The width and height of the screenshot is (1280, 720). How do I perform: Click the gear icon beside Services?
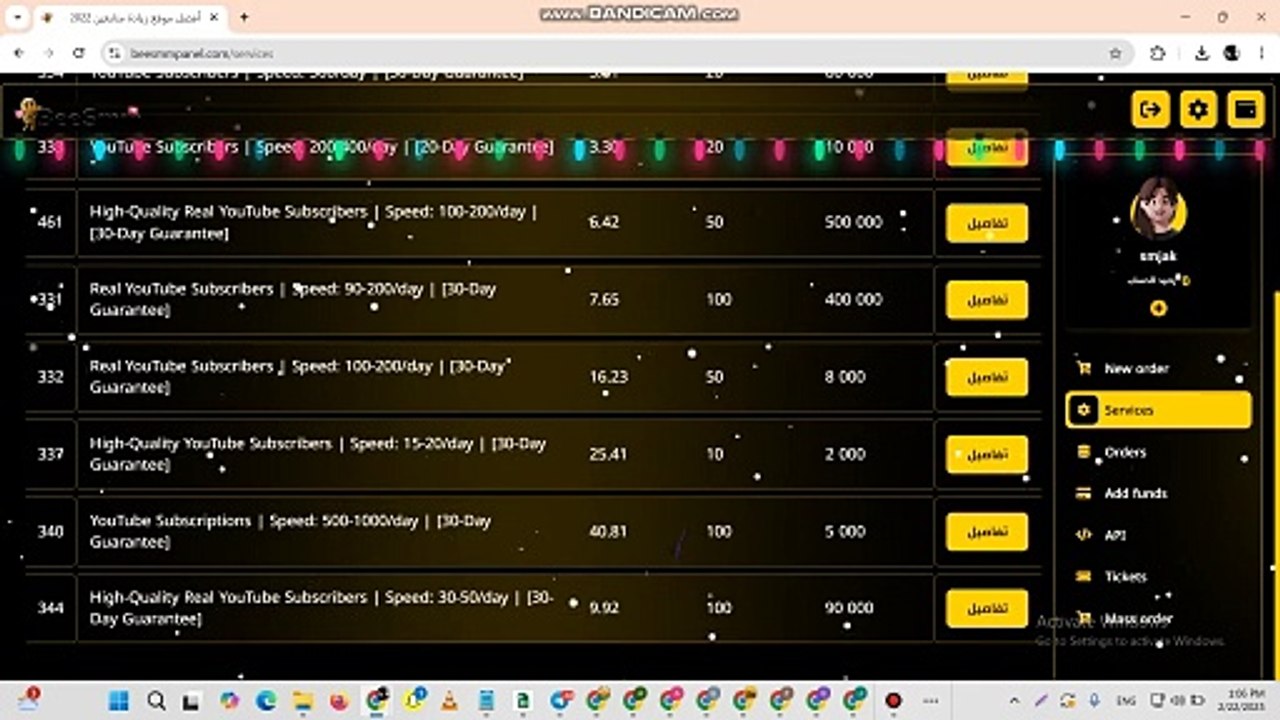(x=1083, y=410)
